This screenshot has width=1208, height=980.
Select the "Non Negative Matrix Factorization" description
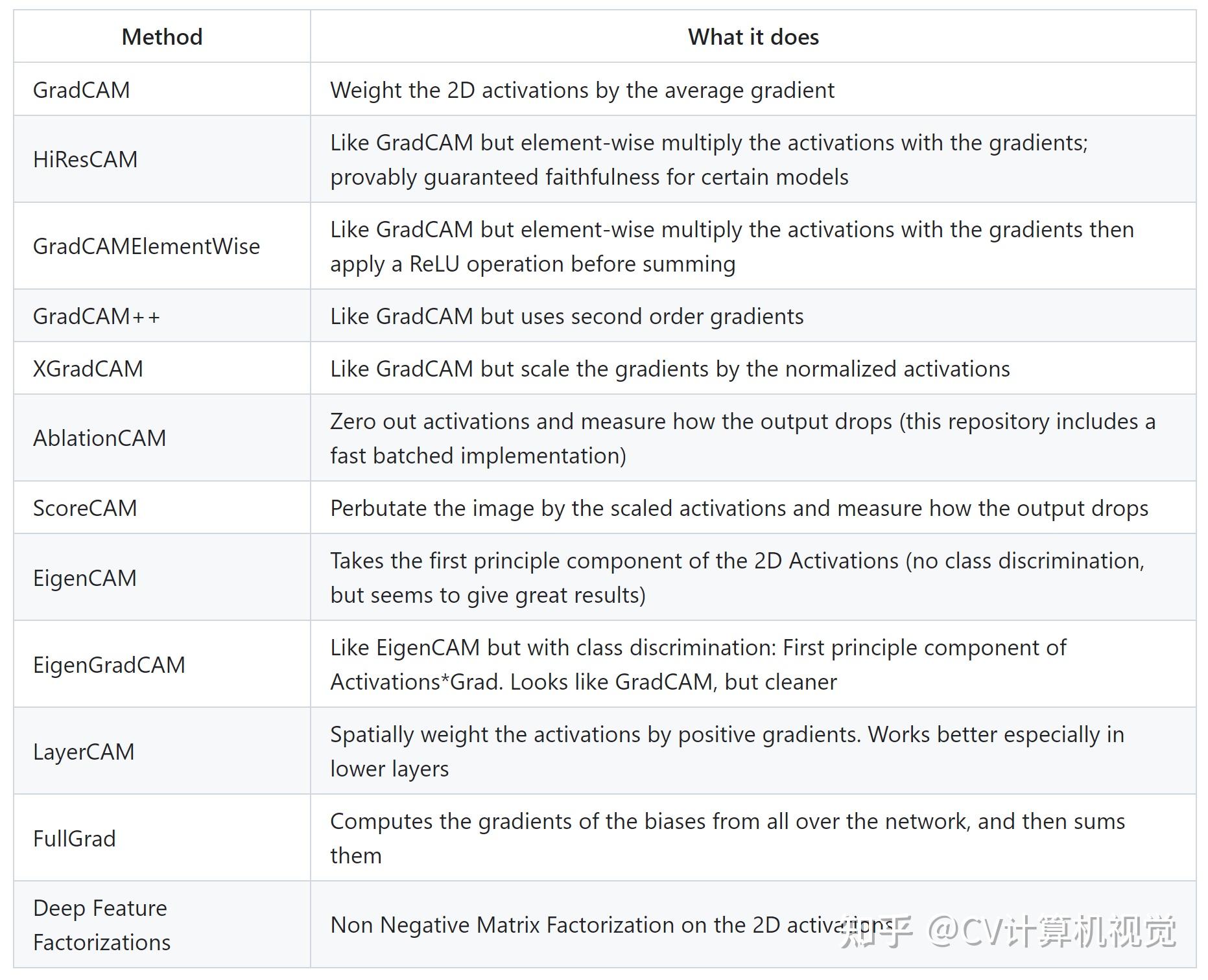[x=584, y=925]
